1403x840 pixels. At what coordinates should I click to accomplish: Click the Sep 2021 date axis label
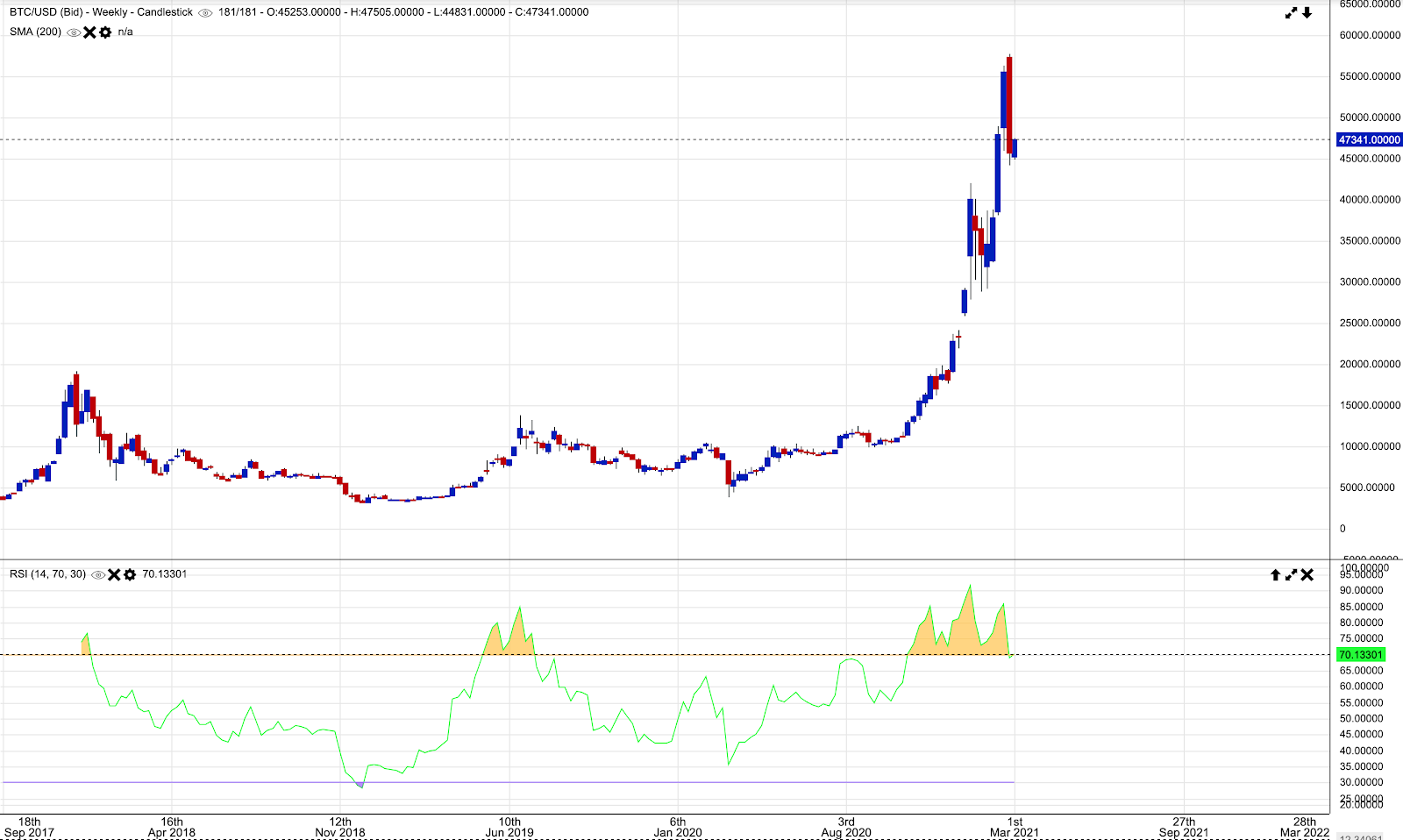pyautogui.click(x=1184, y=827)
